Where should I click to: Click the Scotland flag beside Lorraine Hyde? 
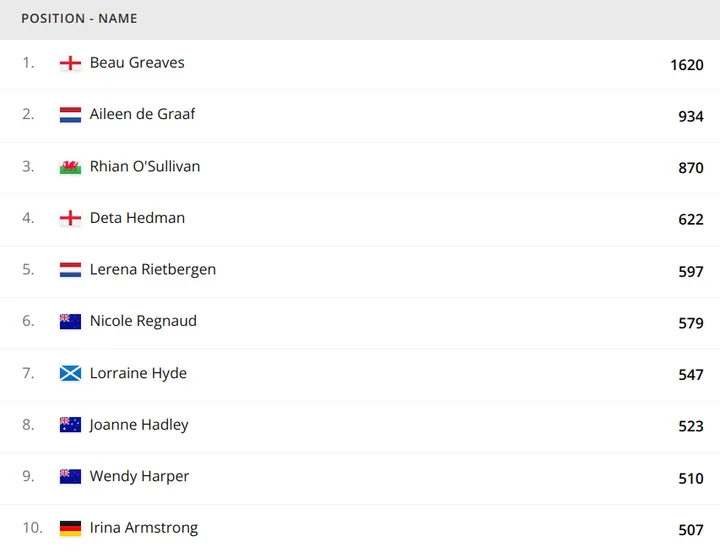pos(70,374)
